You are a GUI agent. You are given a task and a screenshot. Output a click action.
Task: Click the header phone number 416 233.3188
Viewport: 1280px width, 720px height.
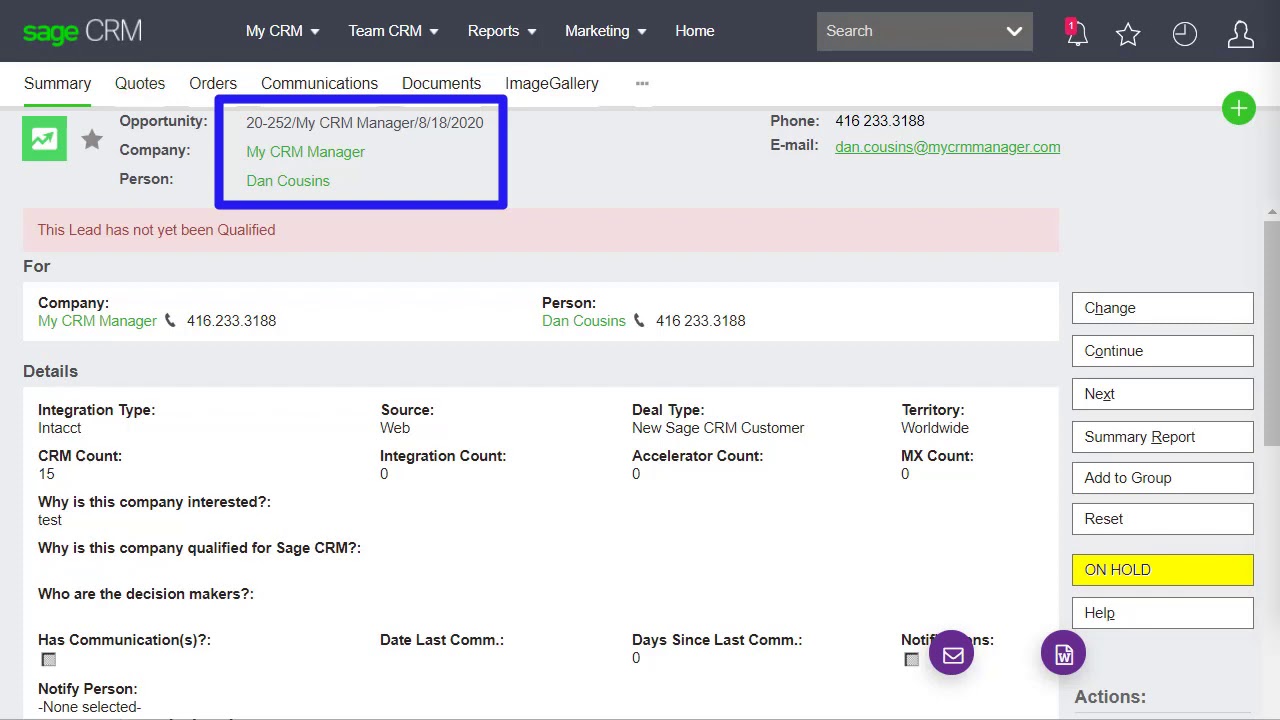(x=879, y=121)
